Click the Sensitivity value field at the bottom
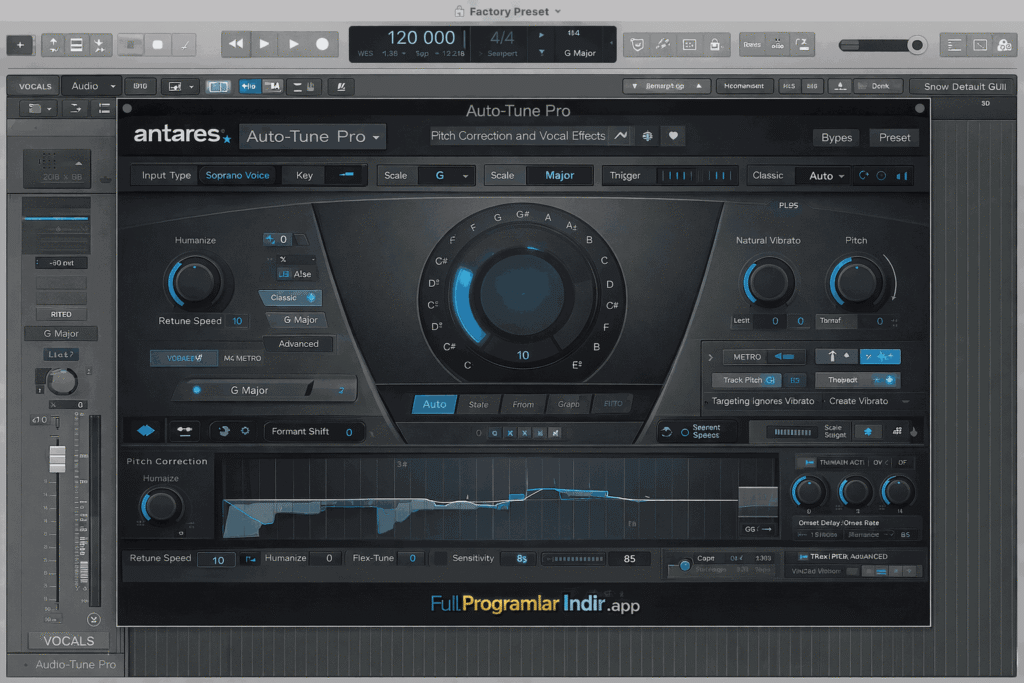Image resolution: width=1024 pixels, height=683 pixels. pos(518,558)
